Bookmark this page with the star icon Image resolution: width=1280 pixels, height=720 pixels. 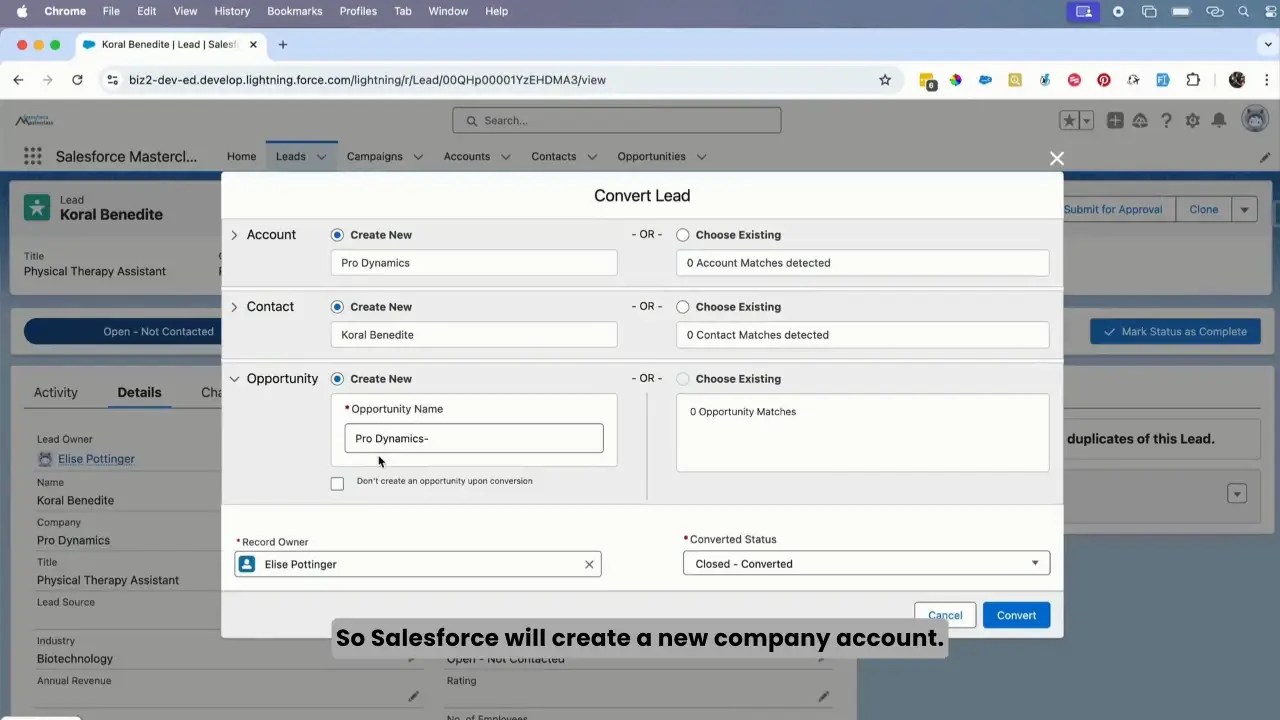(x=885, y=80)
